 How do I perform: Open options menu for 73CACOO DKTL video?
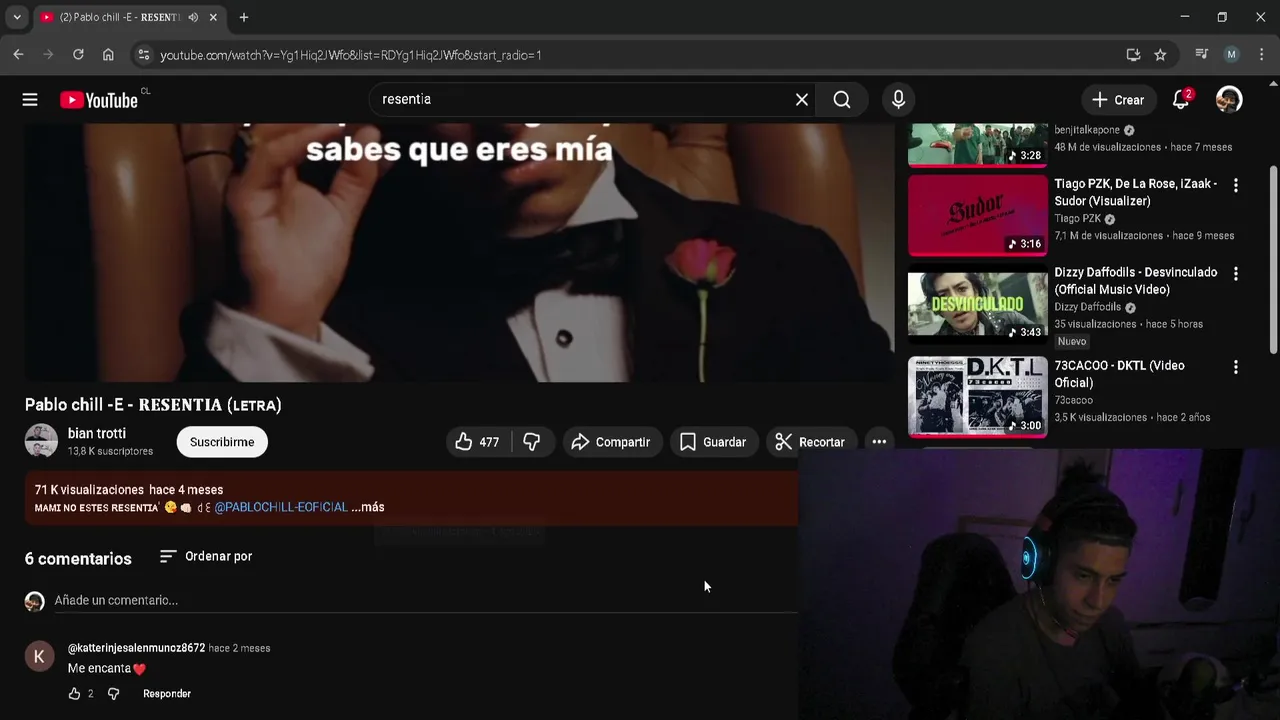(1235, 367)
